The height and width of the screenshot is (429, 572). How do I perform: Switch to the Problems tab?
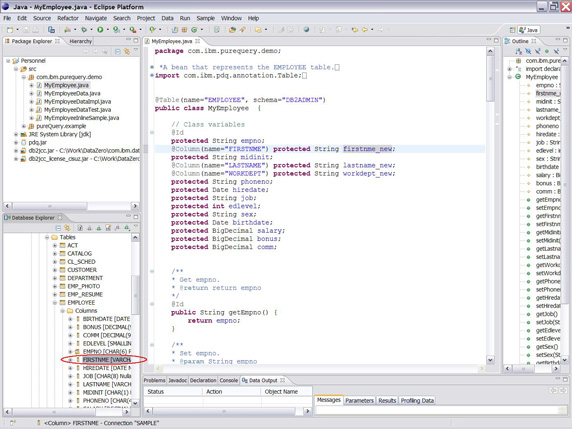(x=154, y=380)
